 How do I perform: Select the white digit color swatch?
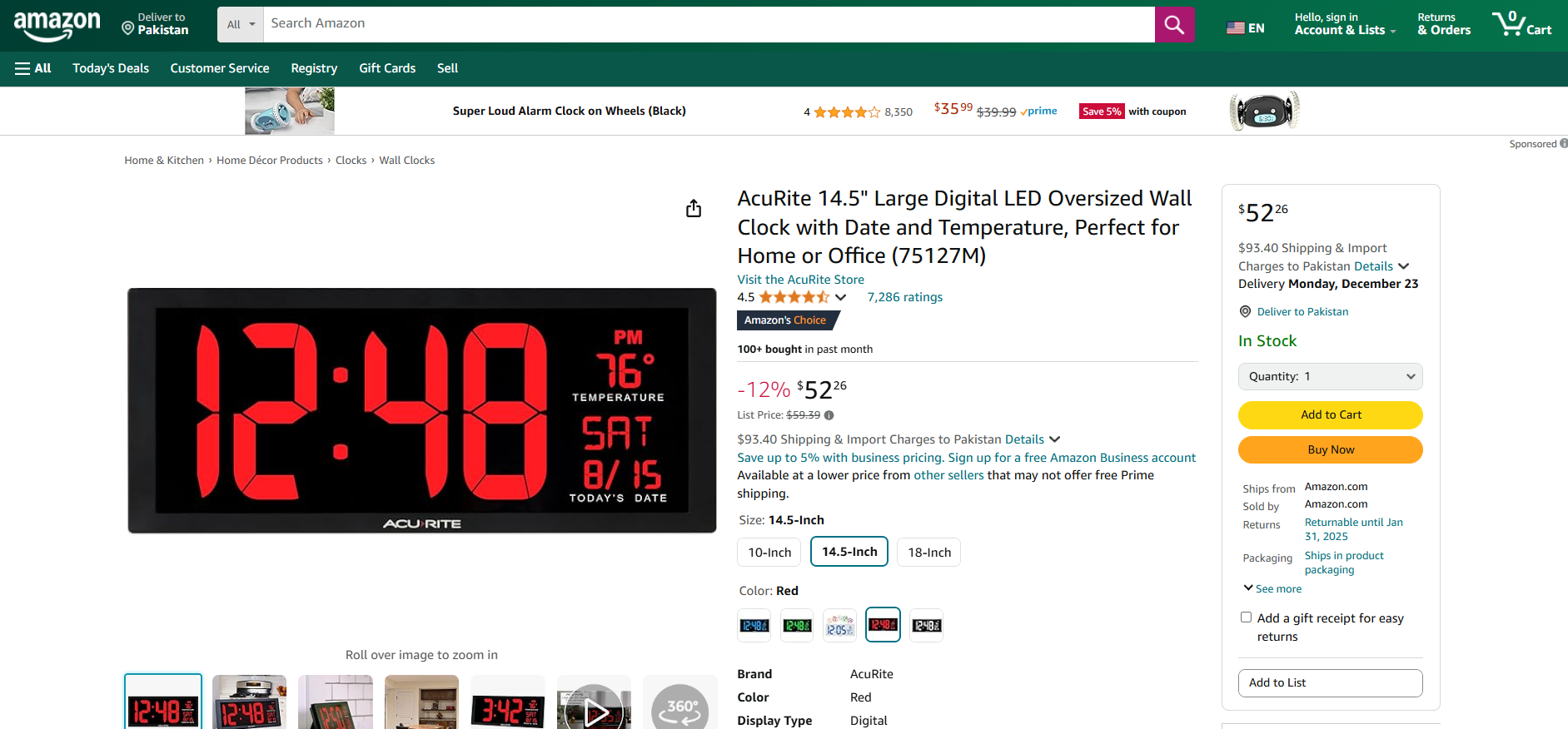click(x=926, y=625)
